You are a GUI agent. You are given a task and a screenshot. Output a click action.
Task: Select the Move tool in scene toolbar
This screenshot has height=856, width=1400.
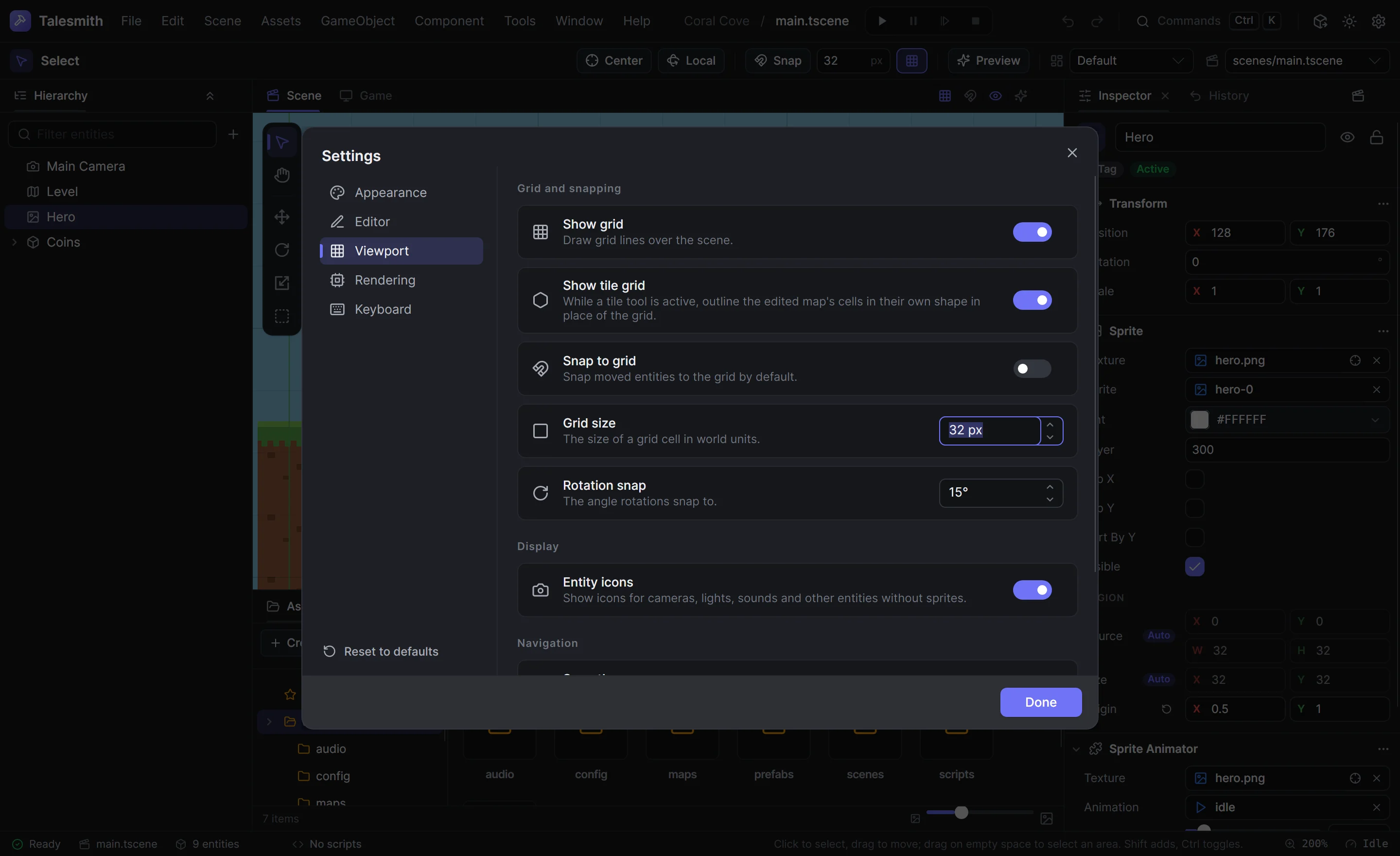tap(282, 216)
